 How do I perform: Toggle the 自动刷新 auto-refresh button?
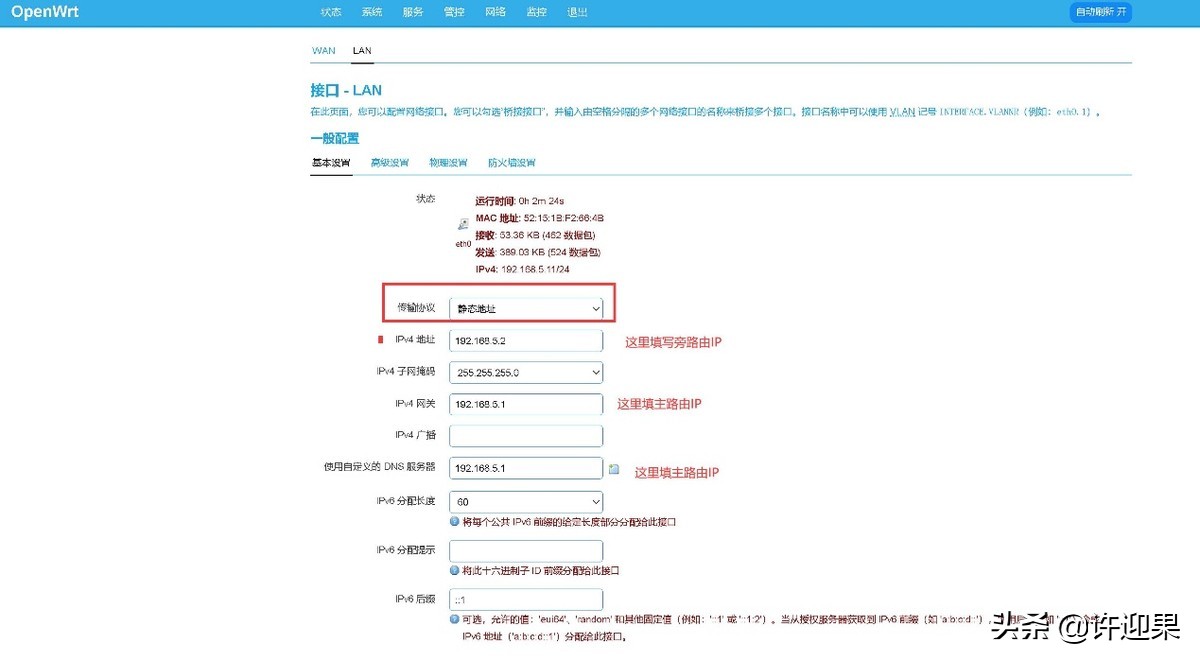1099,12
